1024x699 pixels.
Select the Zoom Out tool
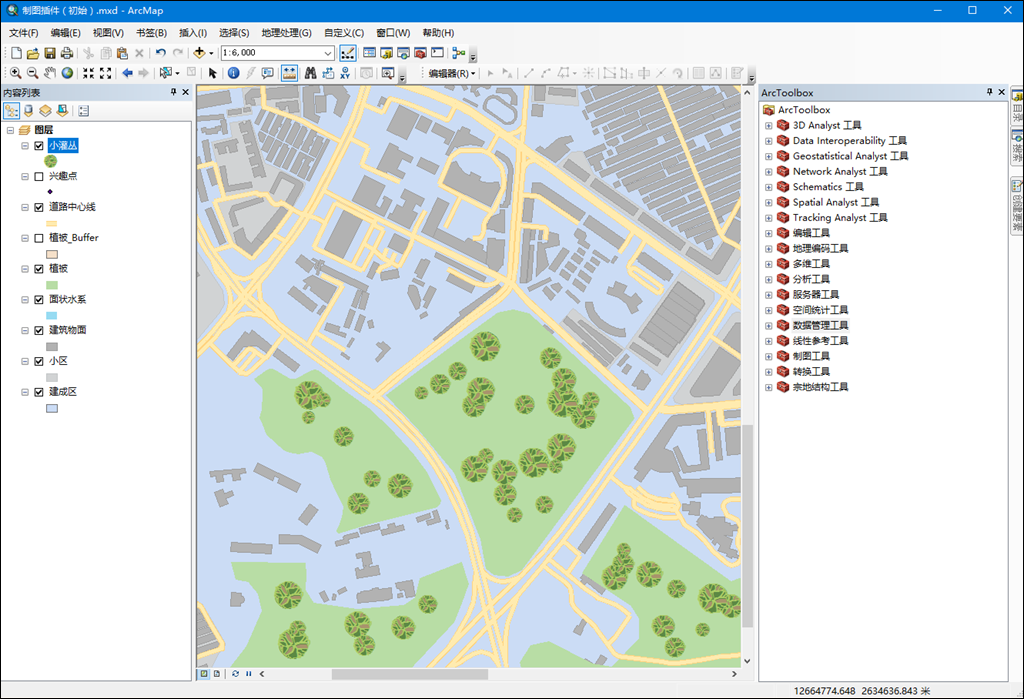[x=33, y=73]
